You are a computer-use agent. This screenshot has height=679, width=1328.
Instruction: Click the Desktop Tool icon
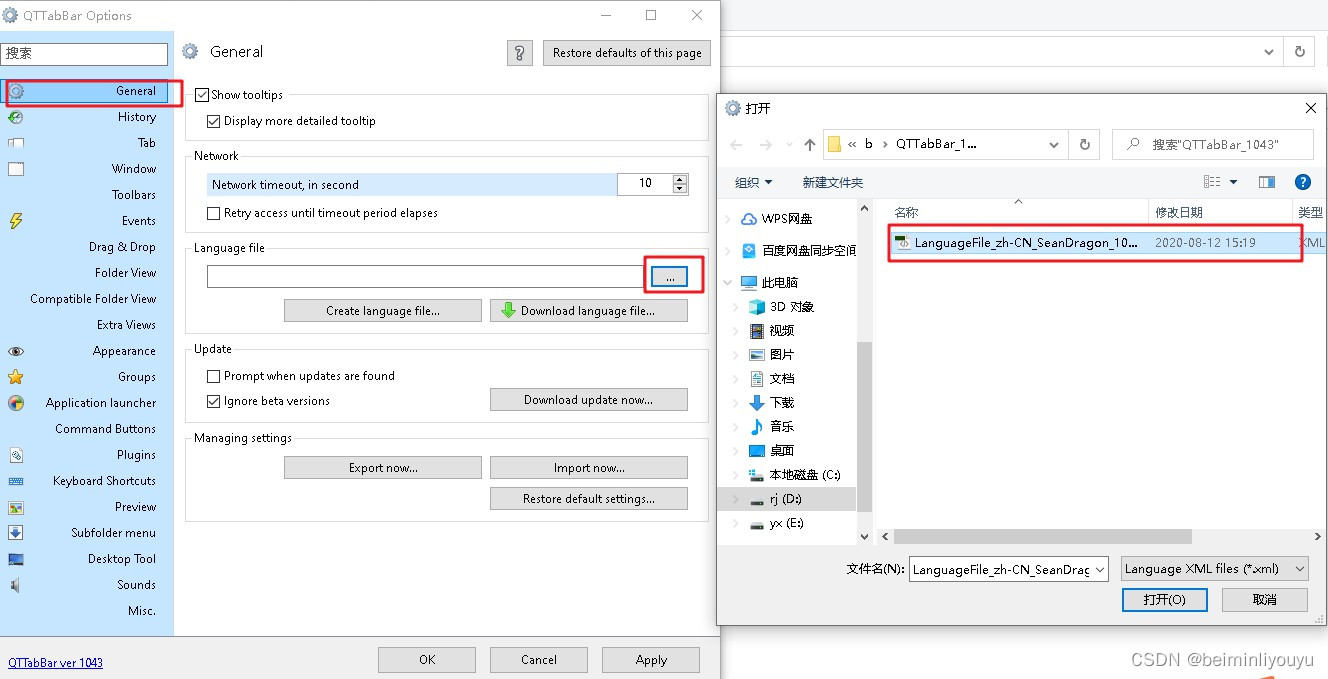(x=16, y=559)
